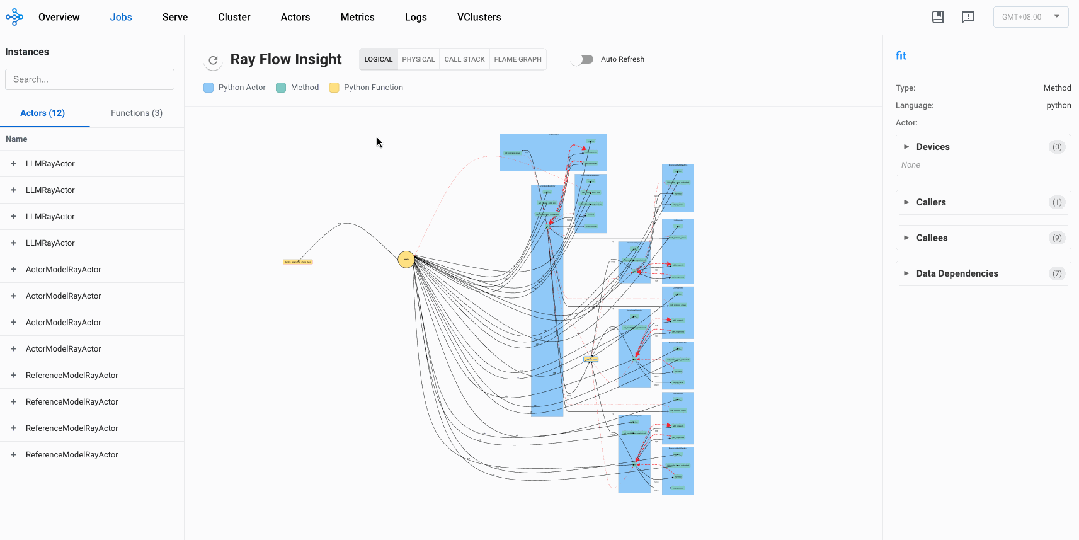Expand the Data Dependencies section

pyautogui.click(x=957, y=273)
